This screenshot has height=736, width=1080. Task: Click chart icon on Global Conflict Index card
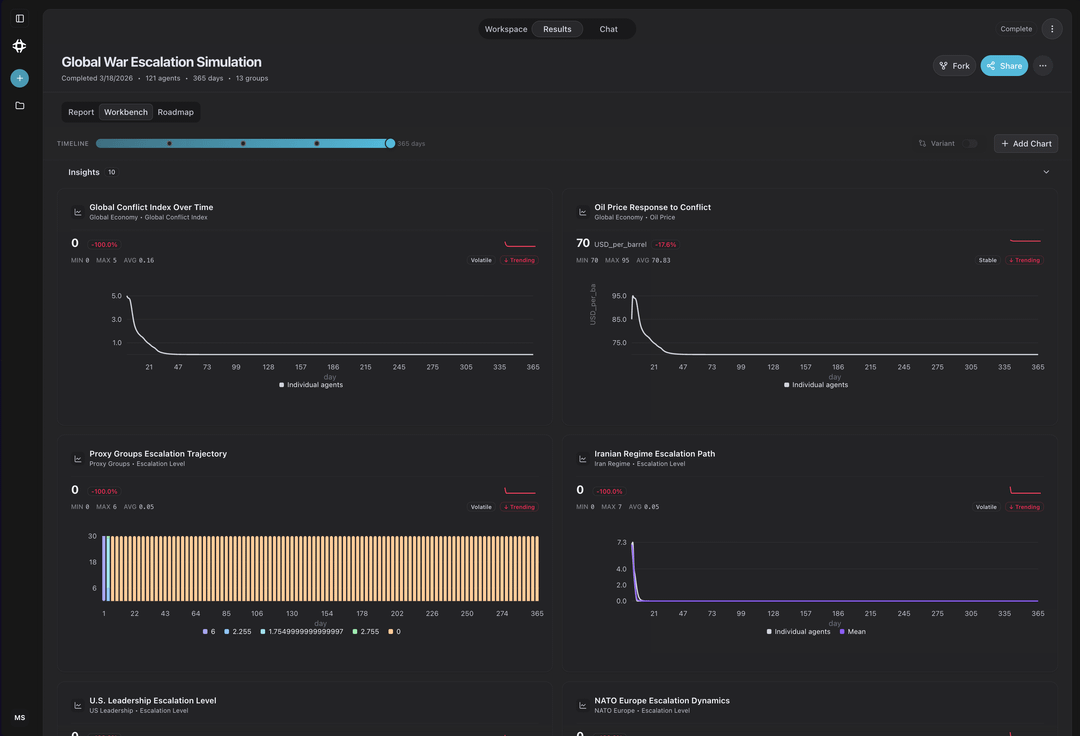[78, 212]
